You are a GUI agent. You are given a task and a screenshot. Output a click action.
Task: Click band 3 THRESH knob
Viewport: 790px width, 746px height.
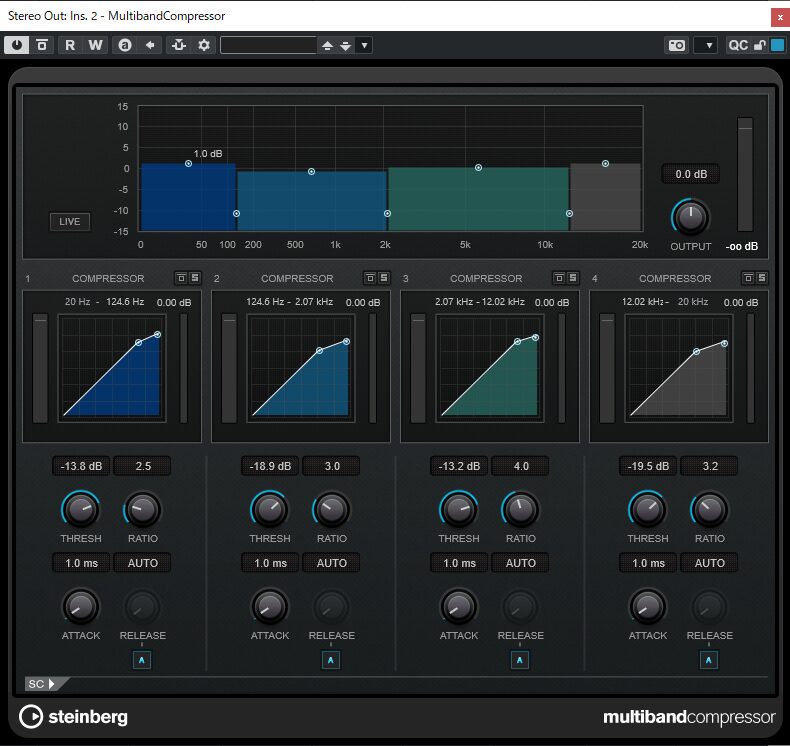pos(459,509)
